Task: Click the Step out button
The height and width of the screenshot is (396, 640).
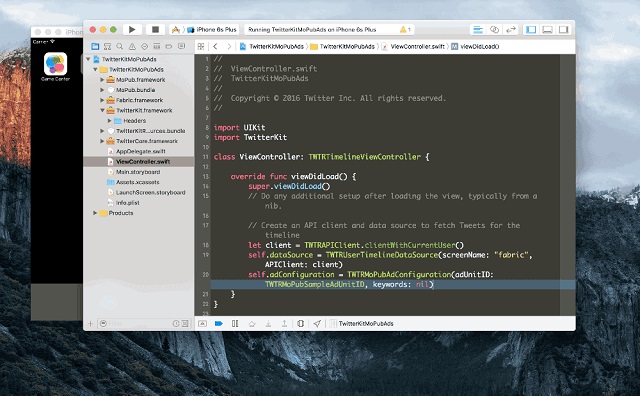Action: coord(284,324)
